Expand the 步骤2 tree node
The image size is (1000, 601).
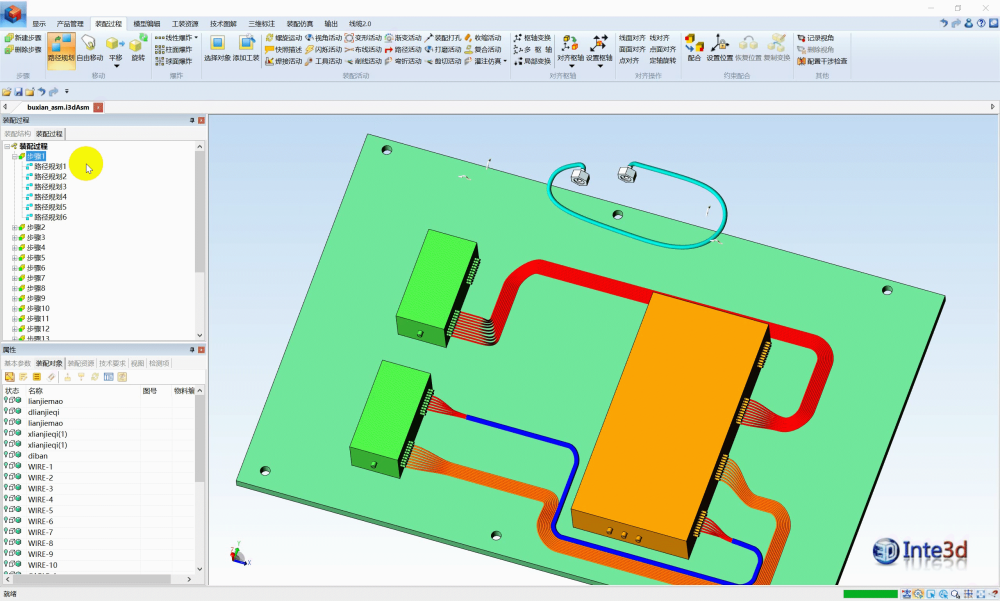pyautogui.click(x=15, y=227)
